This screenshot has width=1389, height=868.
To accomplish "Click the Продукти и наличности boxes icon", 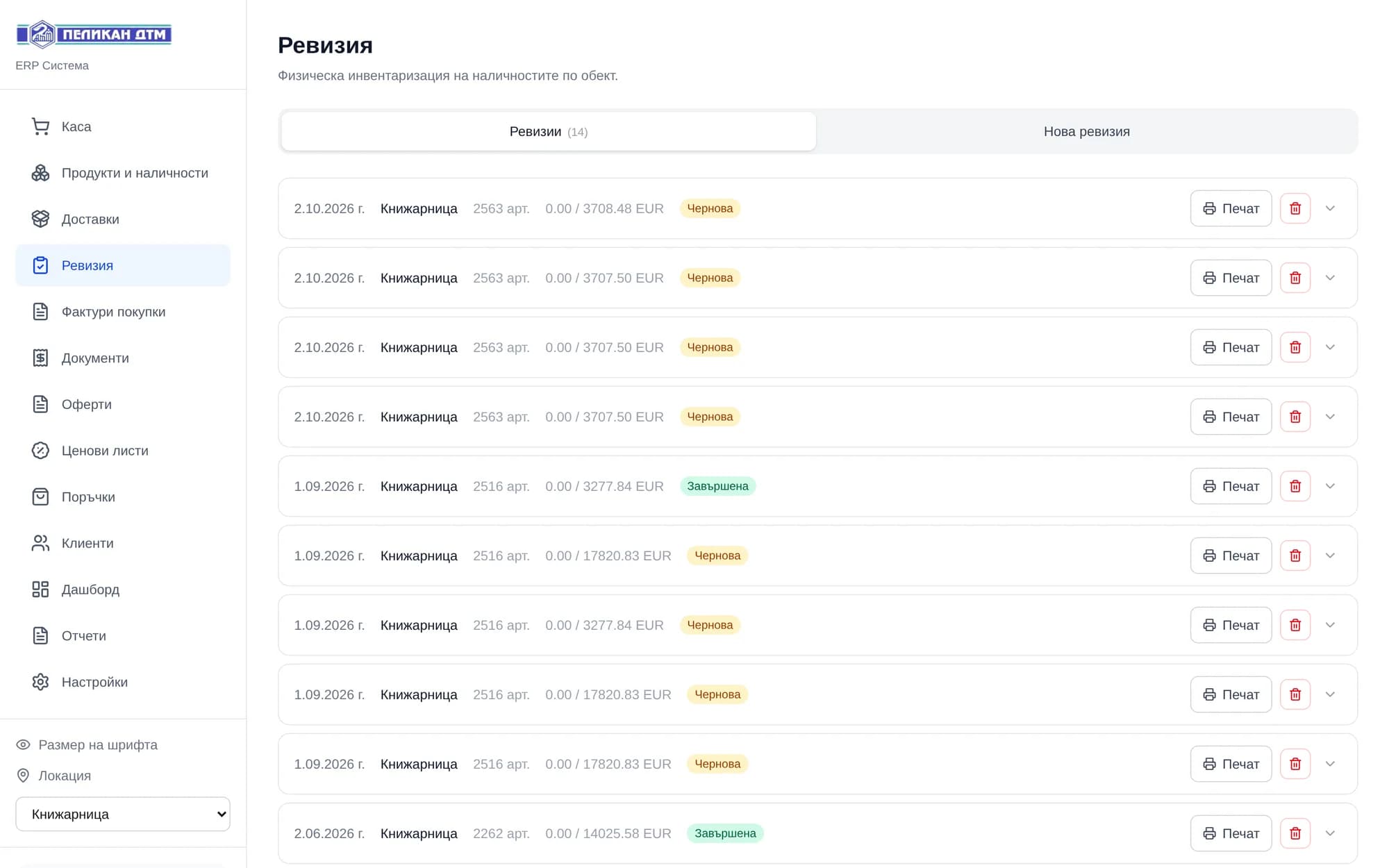I will tap(40, 173).
